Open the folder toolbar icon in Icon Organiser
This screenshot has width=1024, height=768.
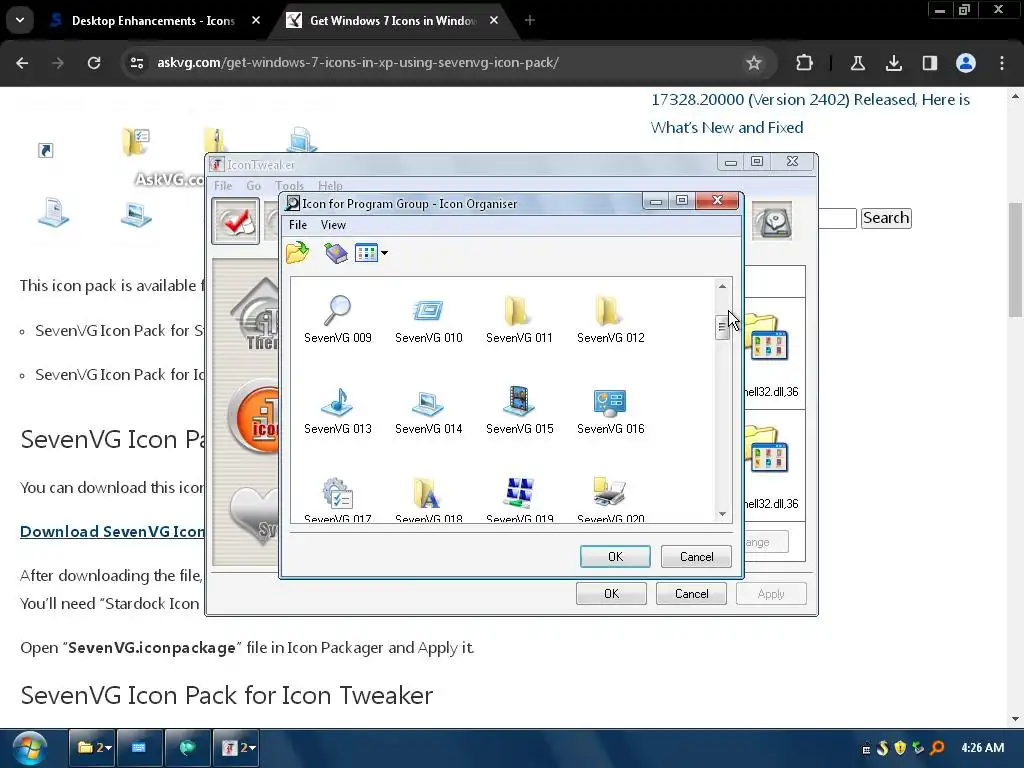(298, 253)
